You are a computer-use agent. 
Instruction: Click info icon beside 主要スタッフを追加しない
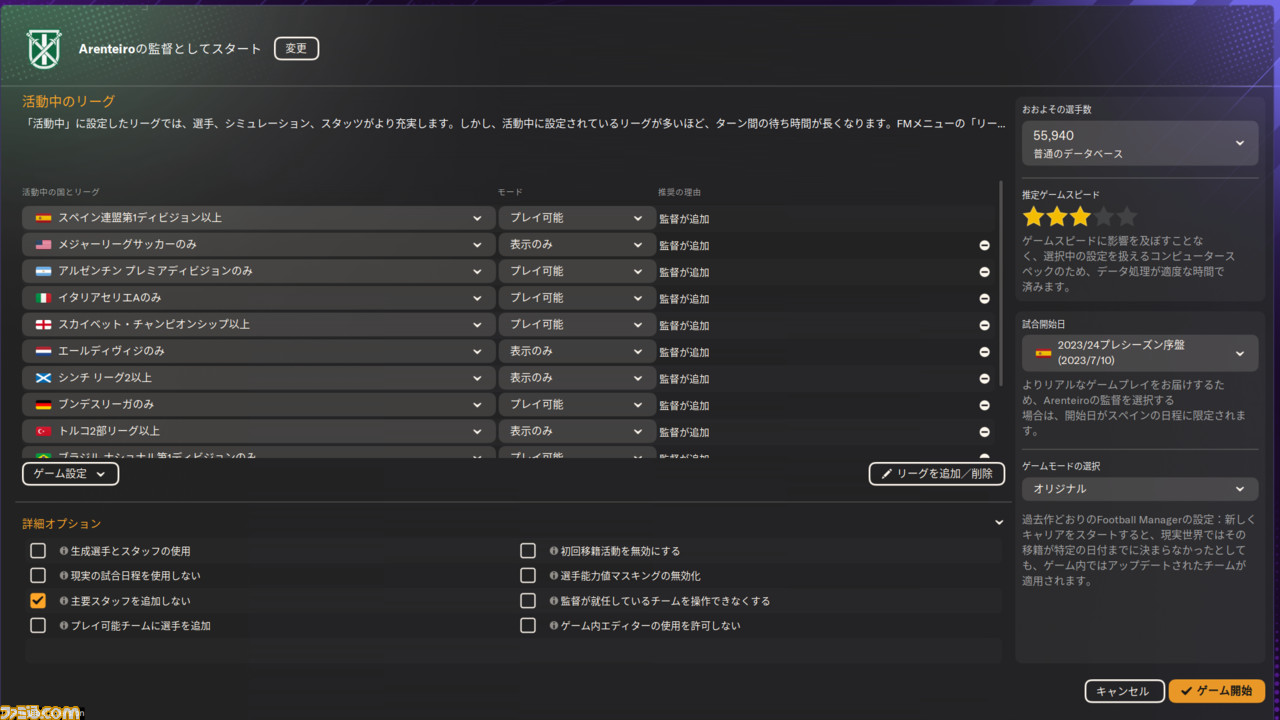click(64, 601)
